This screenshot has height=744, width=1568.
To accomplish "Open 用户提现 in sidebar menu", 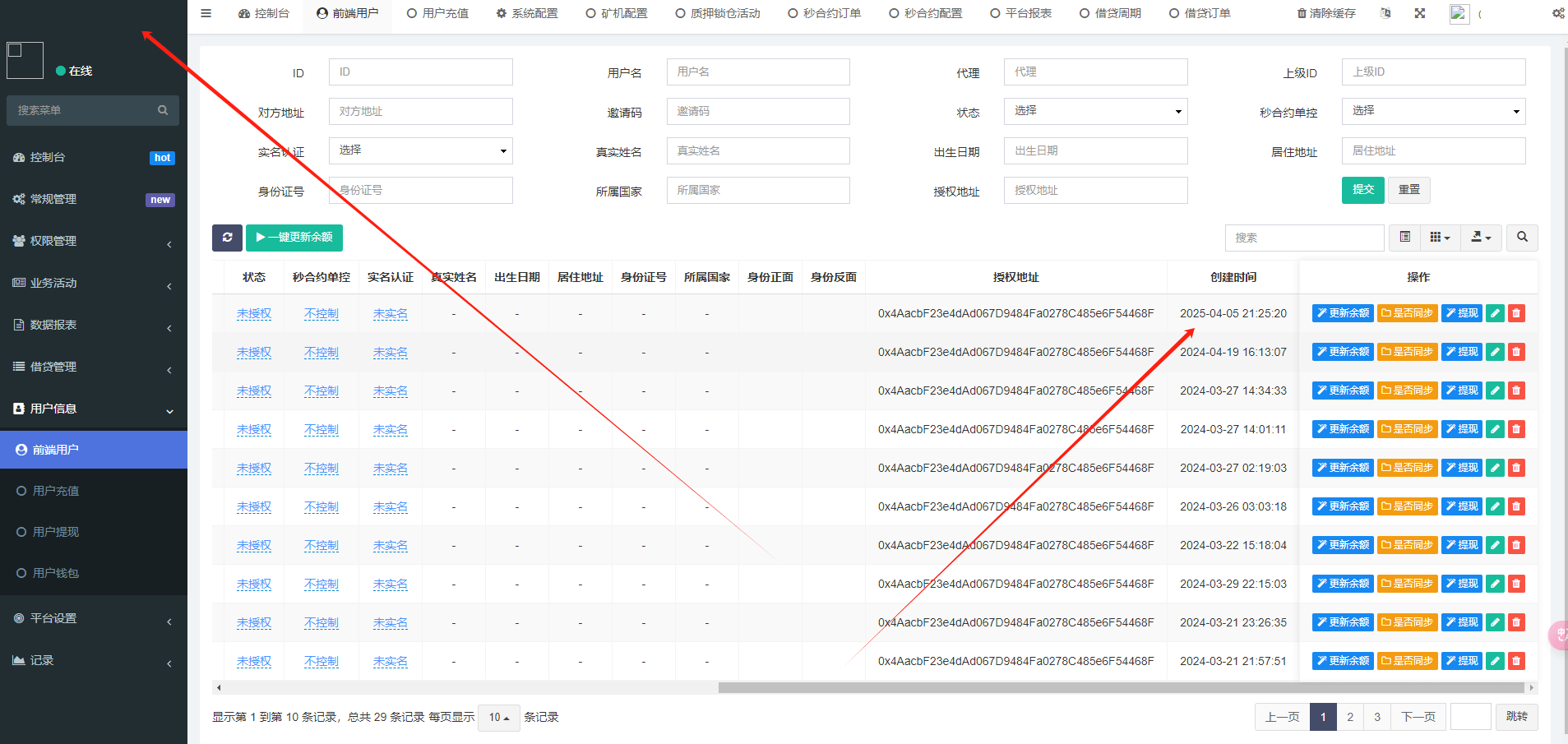I will 56,532.
